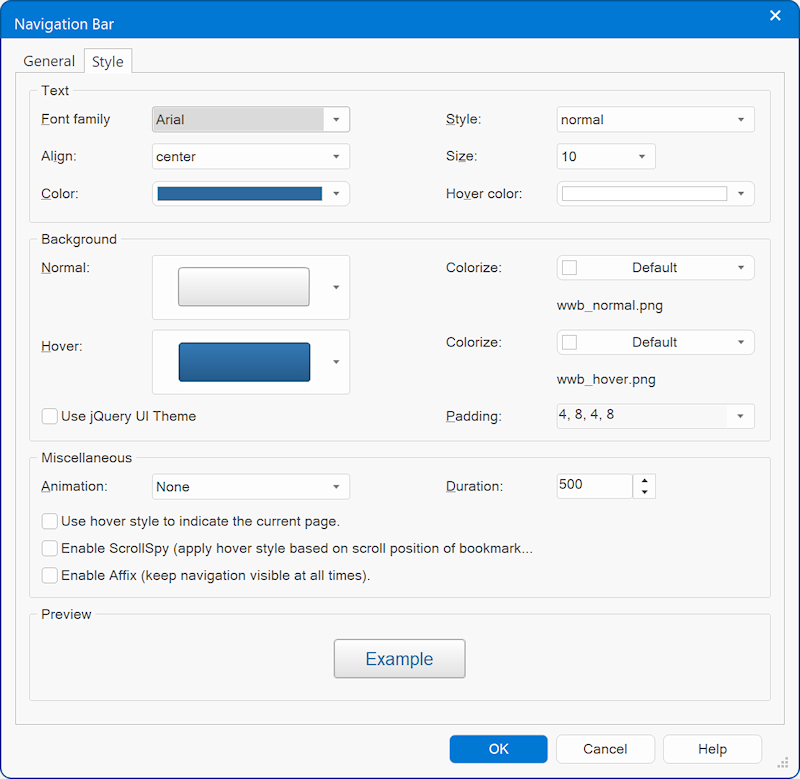The image size is (800, 779).
Task: Switch to the General tab
Action: pyautogui.click(x=49, y=61)
